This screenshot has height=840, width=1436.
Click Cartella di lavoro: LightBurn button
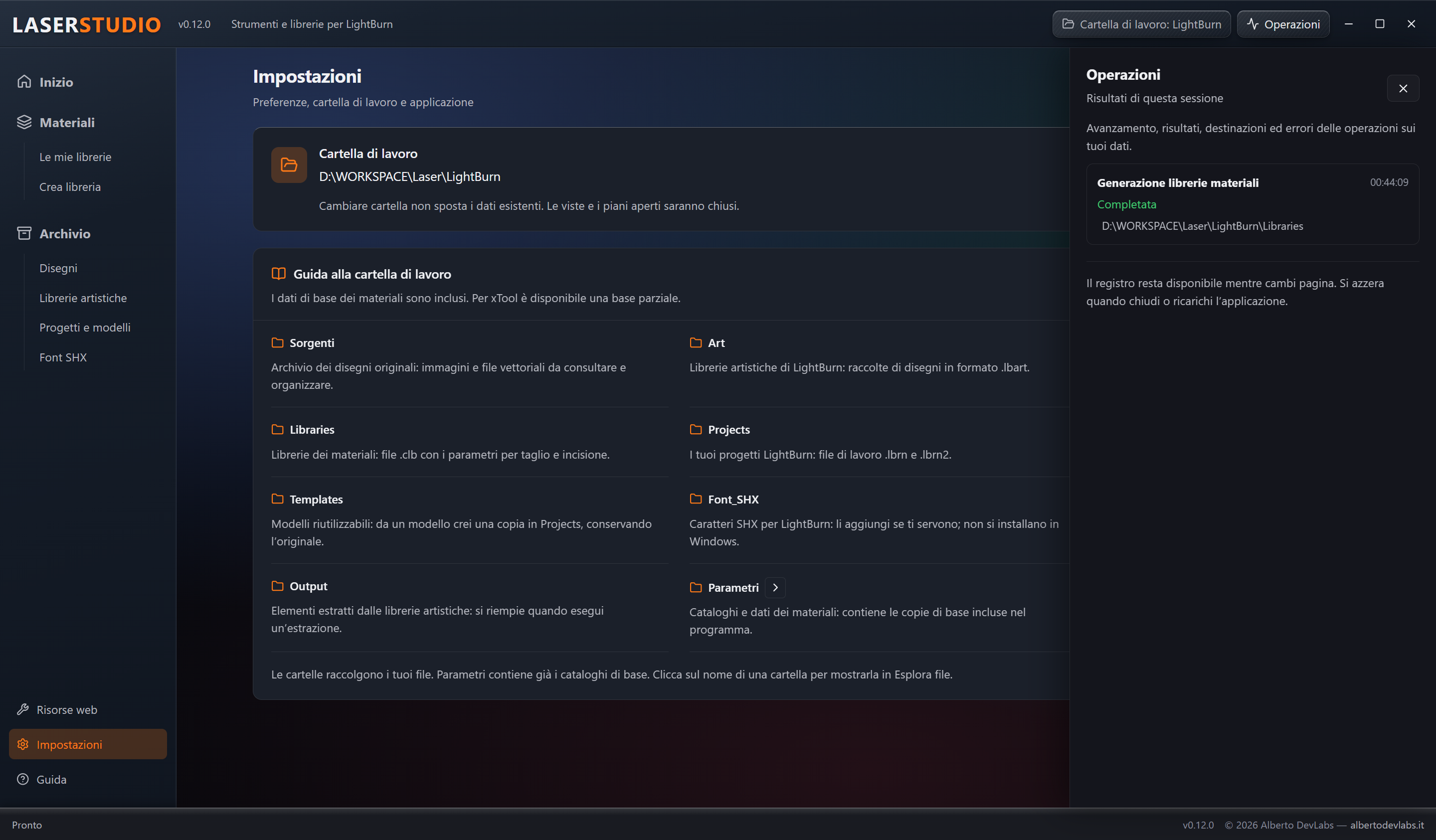(1141, 24)
